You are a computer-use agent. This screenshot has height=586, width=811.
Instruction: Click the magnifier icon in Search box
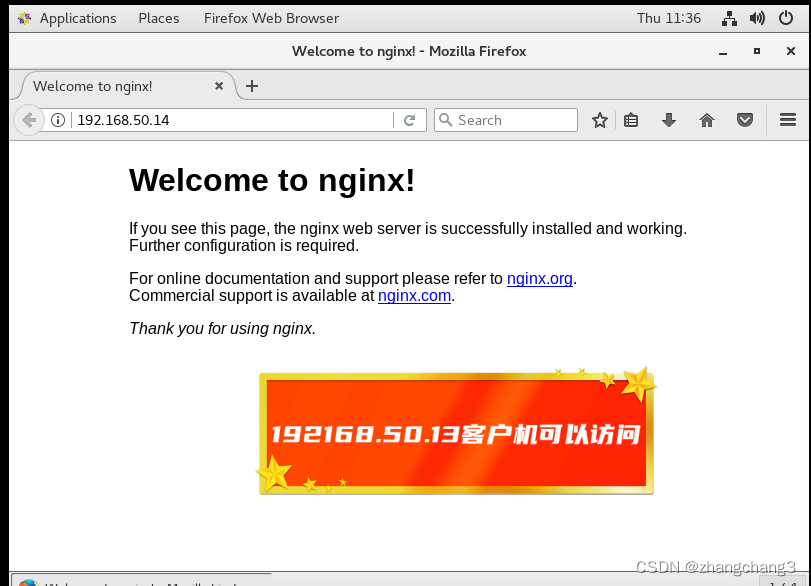pos(445,120)
